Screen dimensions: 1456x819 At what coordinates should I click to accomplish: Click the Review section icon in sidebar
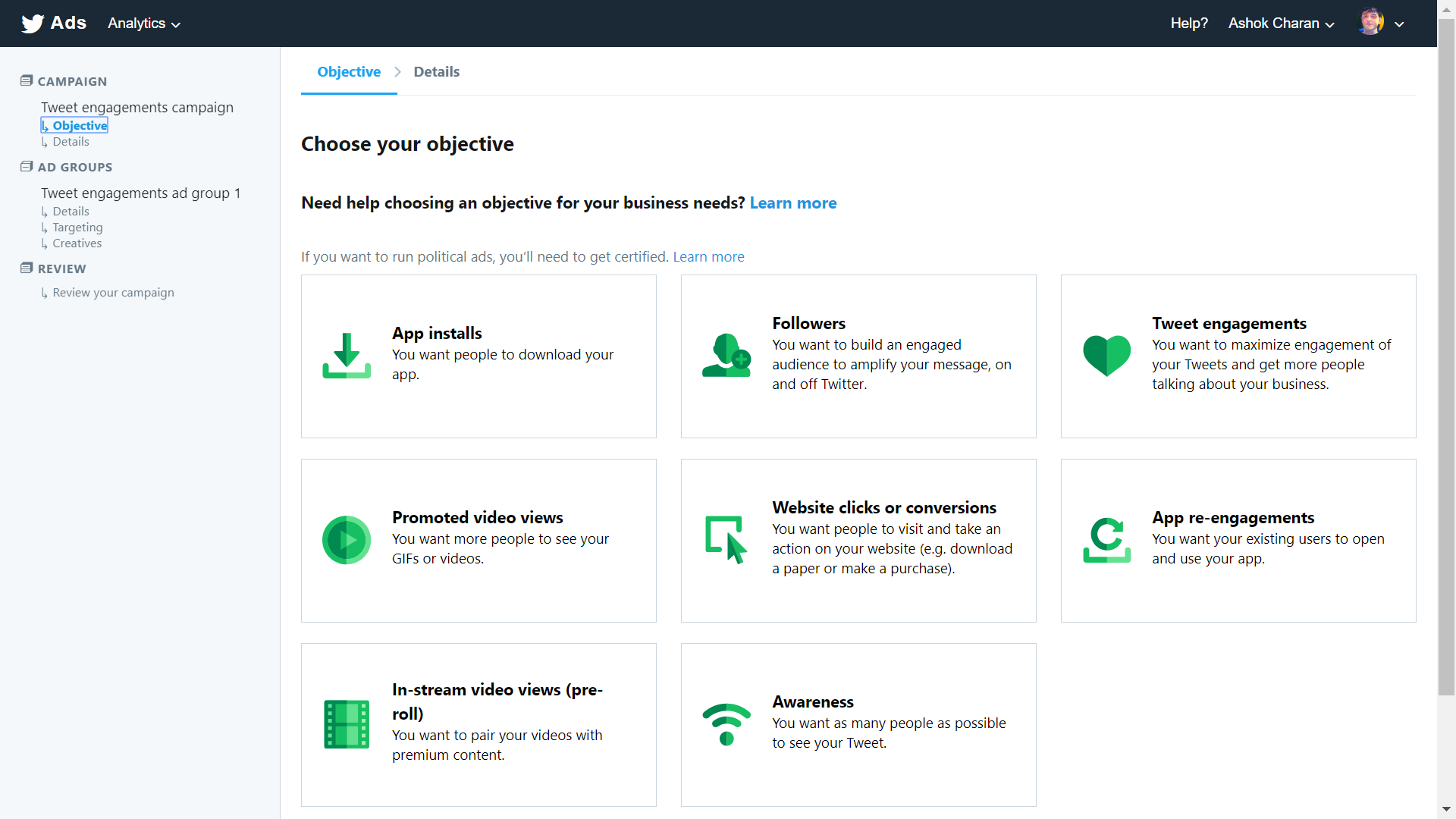point(27,268)
